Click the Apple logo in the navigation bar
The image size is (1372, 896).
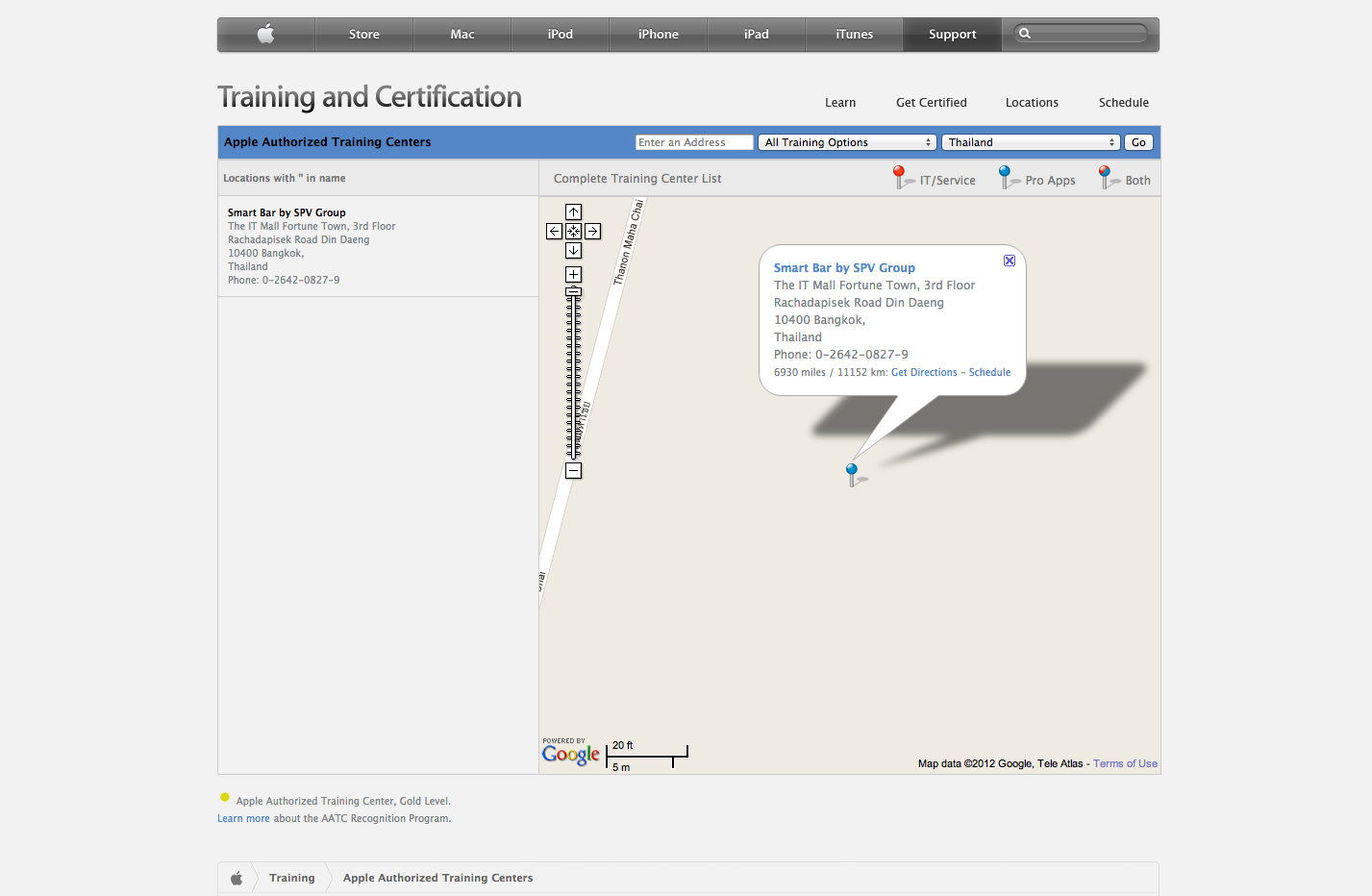pyautogui.click(x=266, y=35)
